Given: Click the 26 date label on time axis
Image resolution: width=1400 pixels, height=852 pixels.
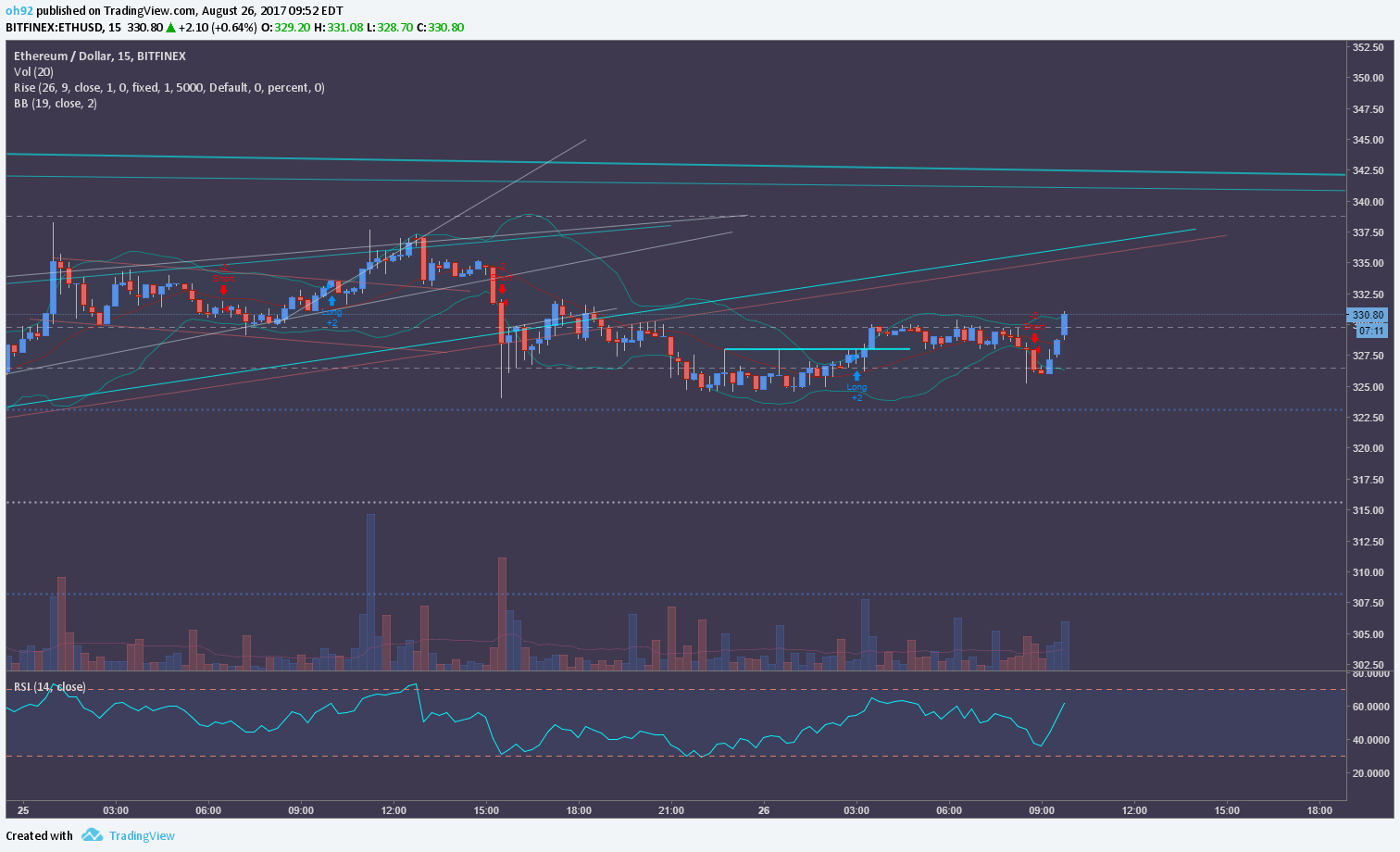Looking at the screenshot, I should click(x=764, y=810).
